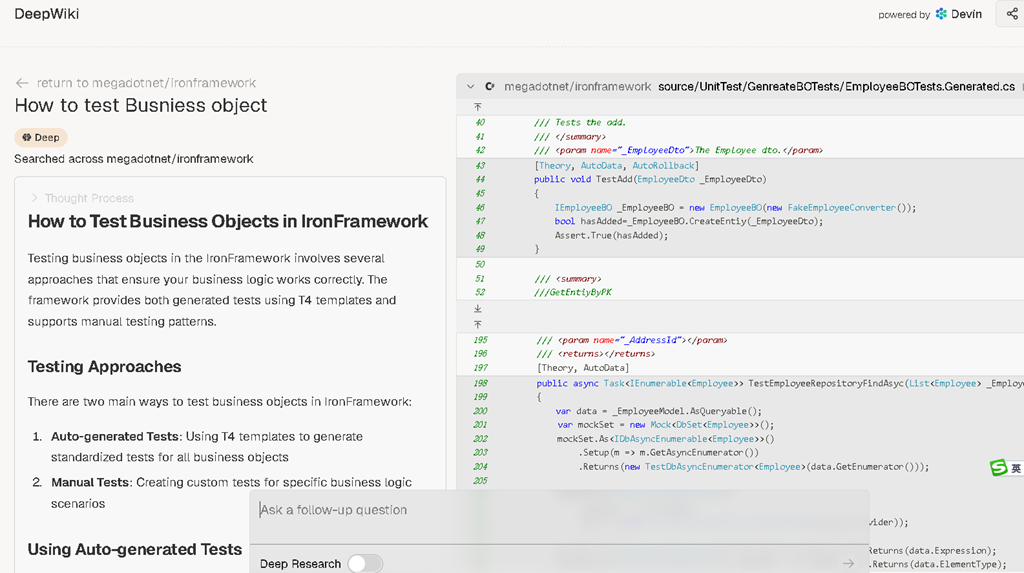1024x573 pixels.
Task: Click the powered by Devin link
Action: pos(930,14)
